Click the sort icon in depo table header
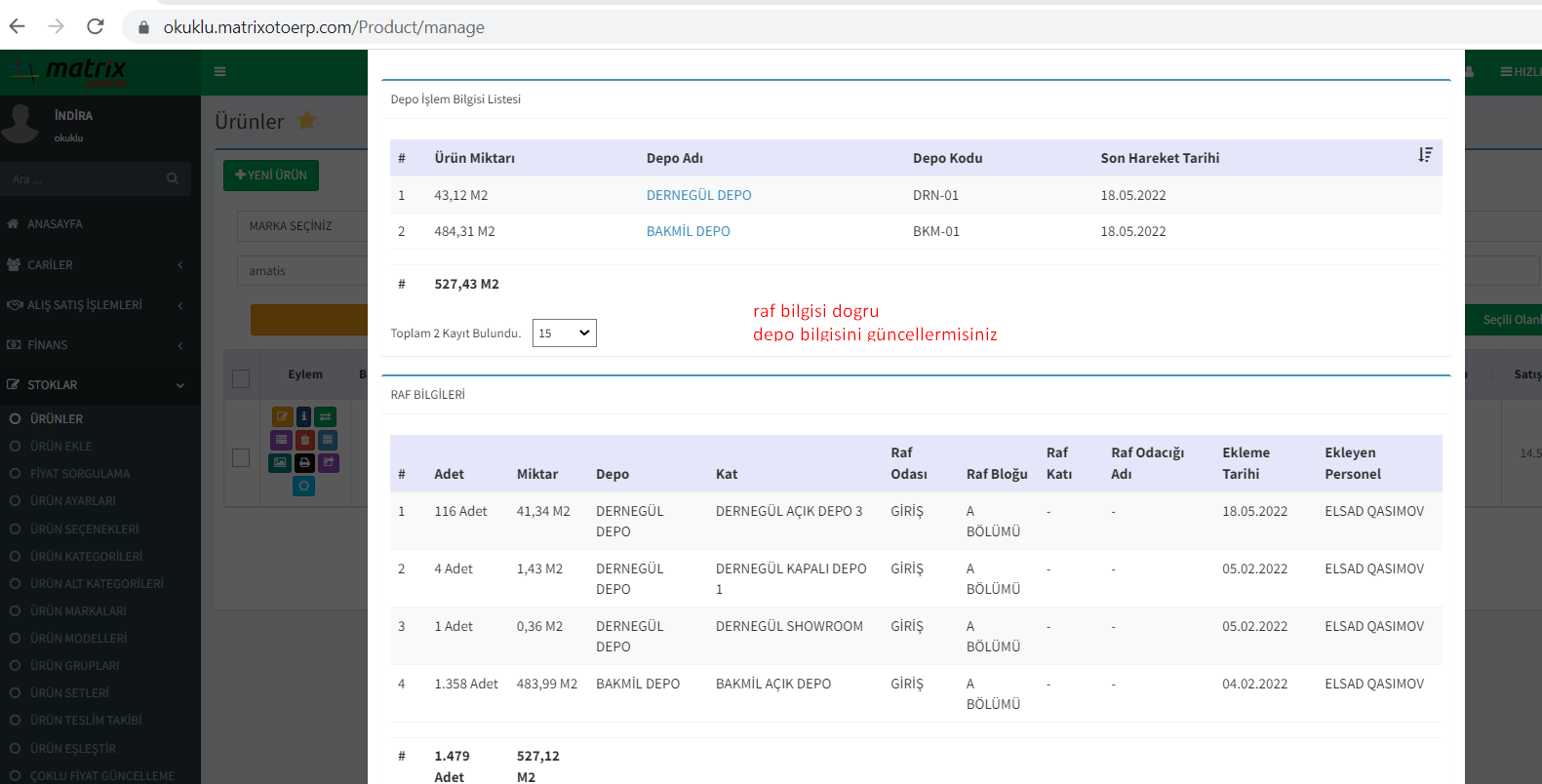This screenshot has width=1542, height=784. click(x=1425, y=156)
